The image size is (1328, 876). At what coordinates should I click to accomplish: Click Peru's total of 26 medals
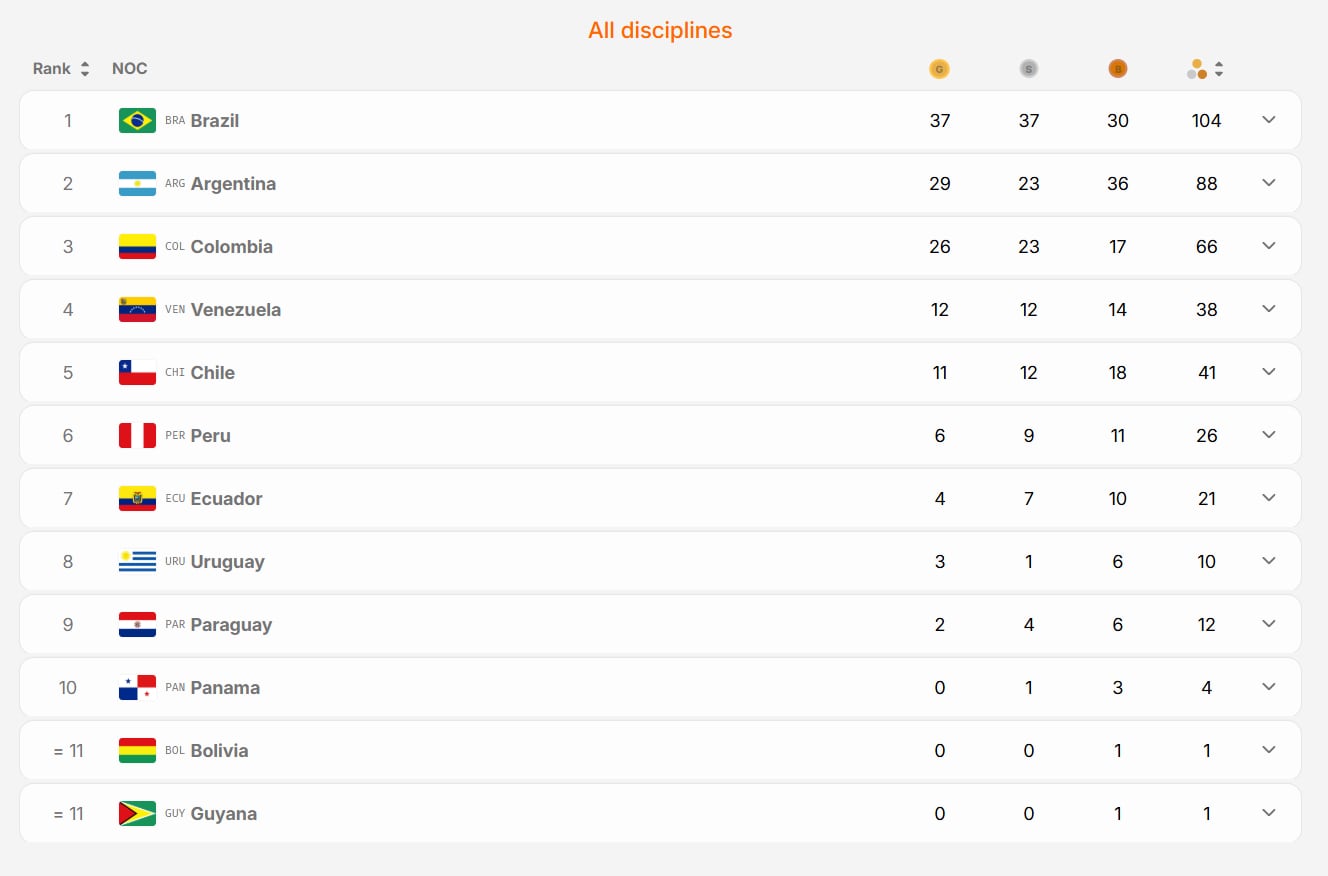[x=1207, y=436]
